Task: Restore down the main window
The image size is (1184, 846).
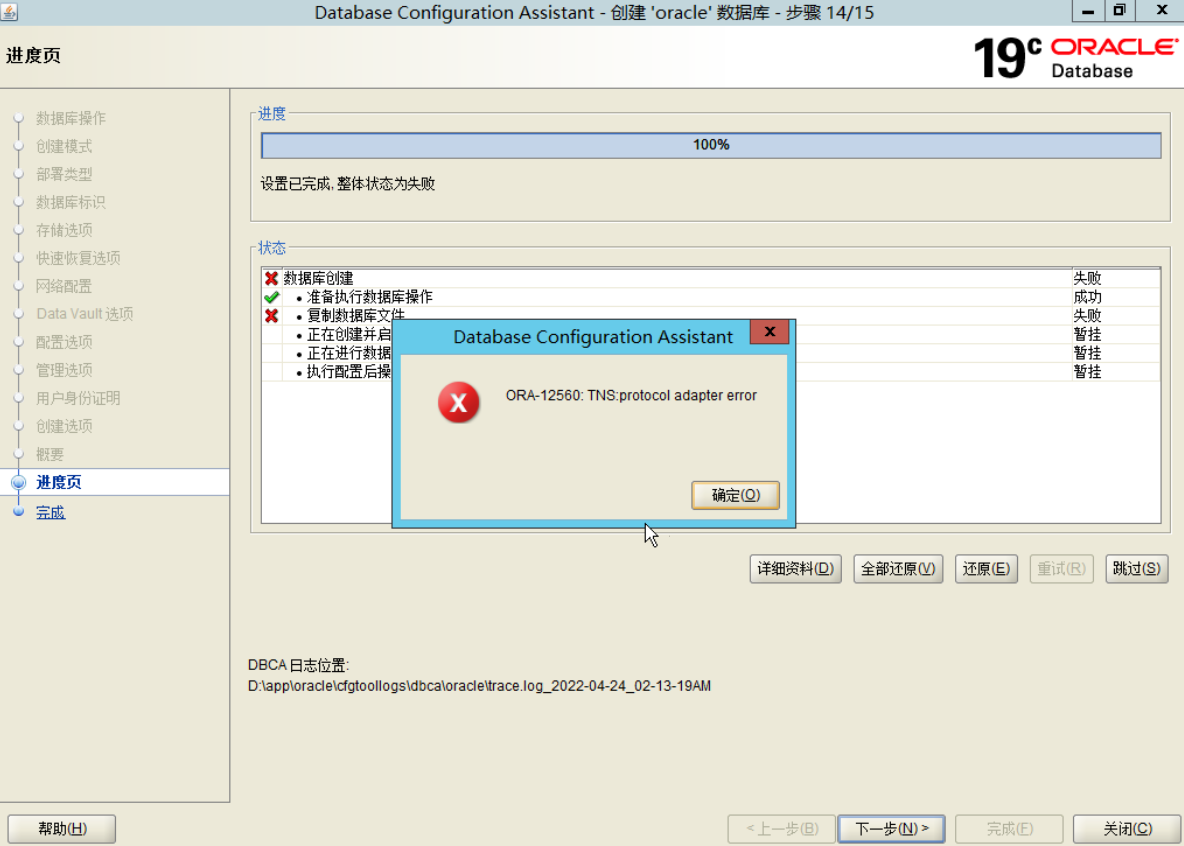Action: tap(1119, 11)
